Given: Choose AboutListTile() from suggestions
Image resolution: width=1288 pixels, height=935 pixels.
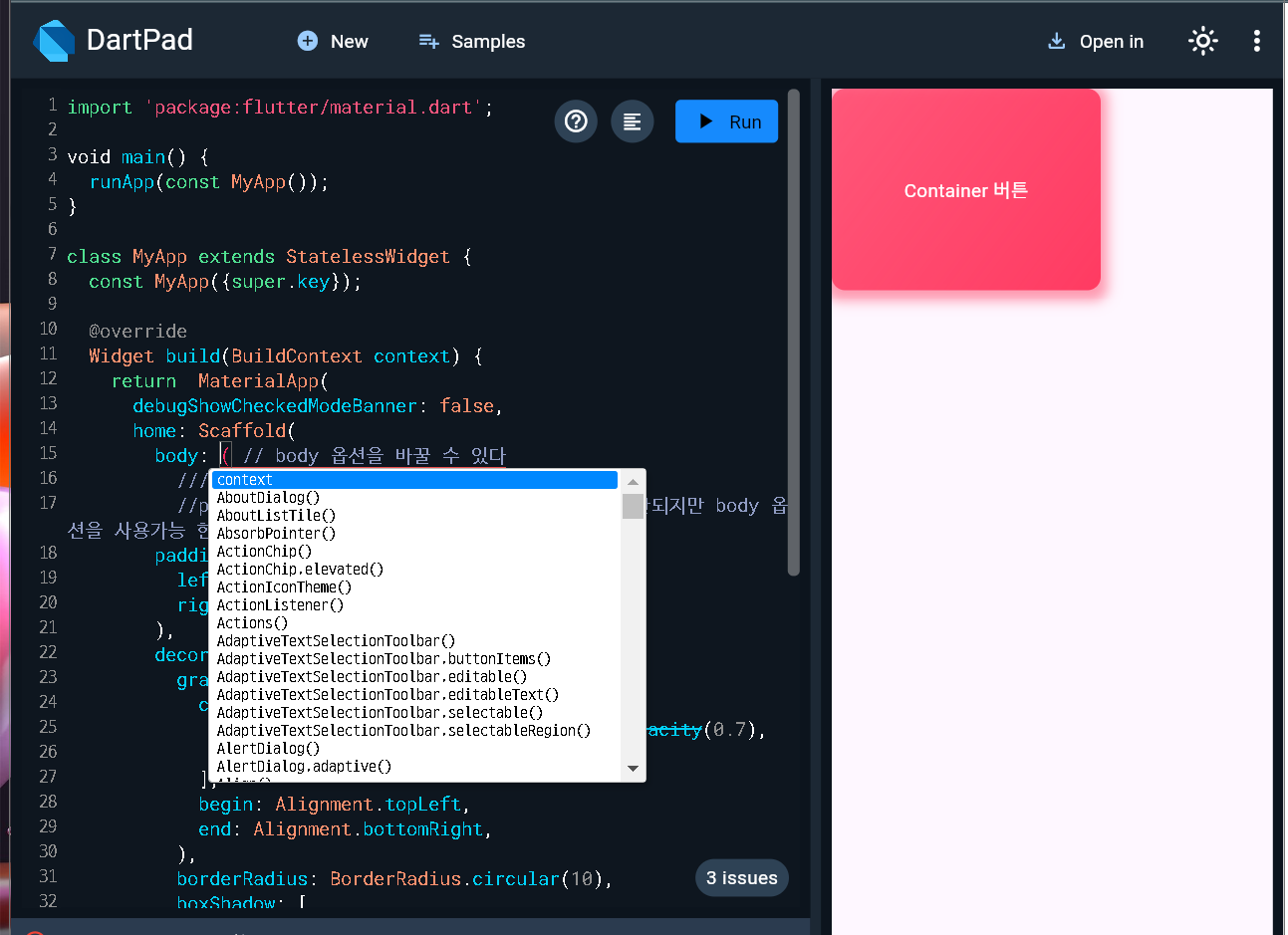Looking at the screenshot, I should (x=414, y=516).
